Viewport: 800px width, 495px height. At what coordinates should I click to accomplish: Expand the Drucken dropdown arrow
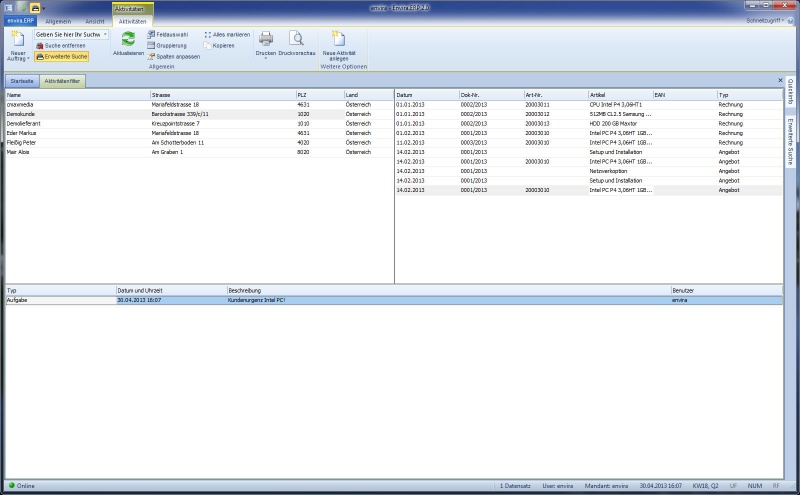(266, 58)
